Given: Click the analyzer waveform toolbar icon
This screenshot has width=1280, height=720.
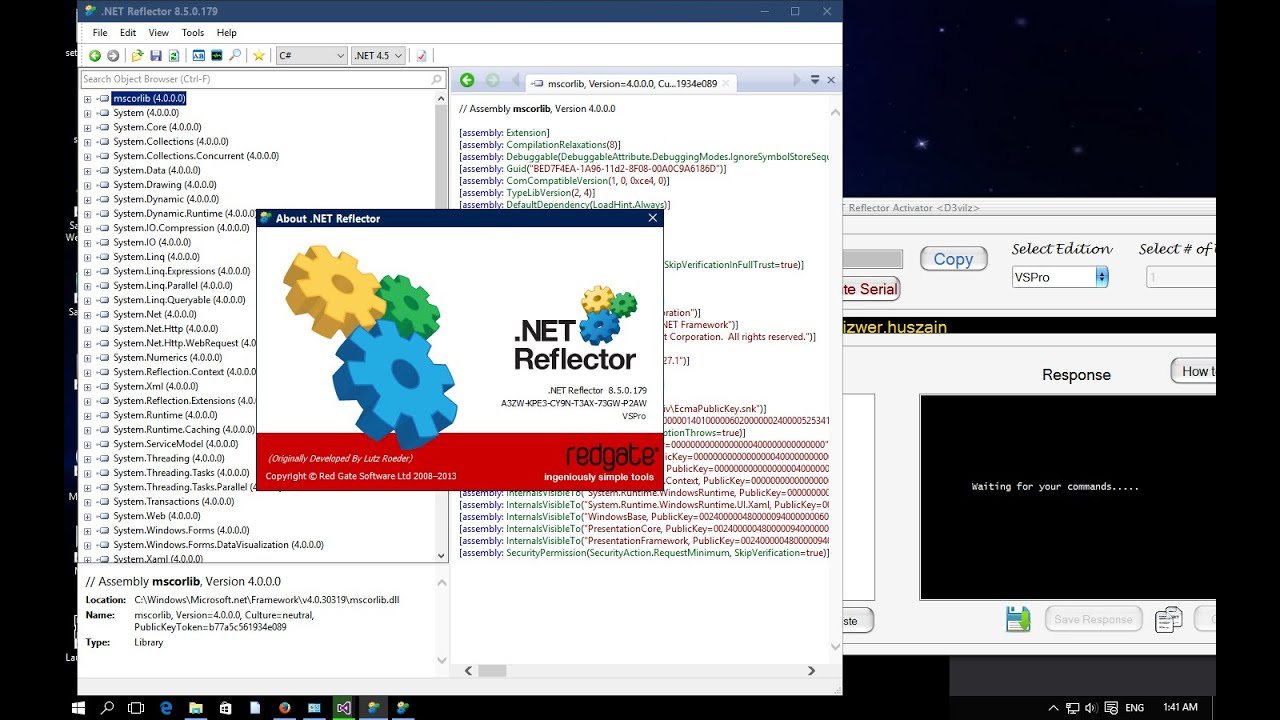Looking at the screenshot, I should 217,56.
